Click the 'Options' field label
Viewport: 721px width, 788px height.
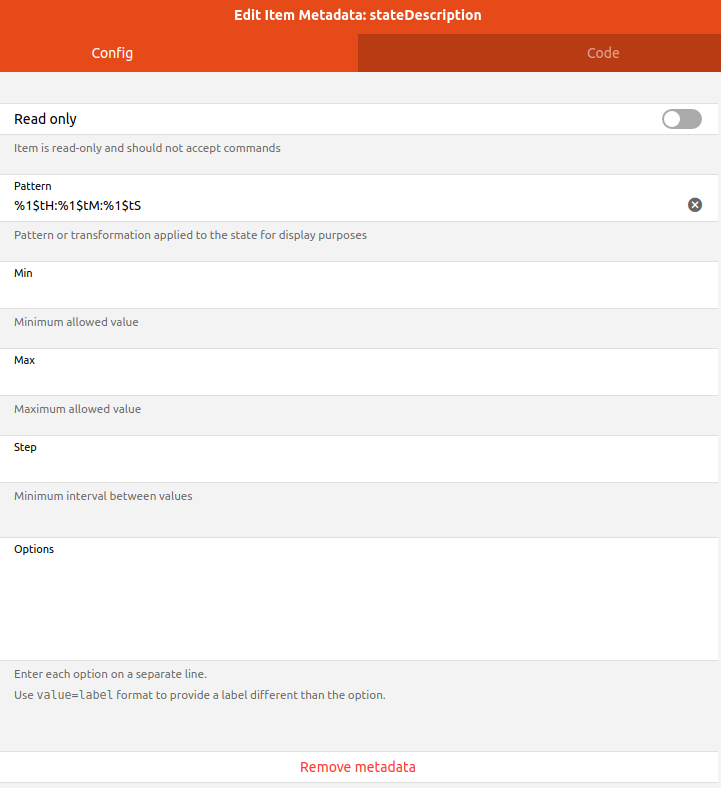point(34,549)
